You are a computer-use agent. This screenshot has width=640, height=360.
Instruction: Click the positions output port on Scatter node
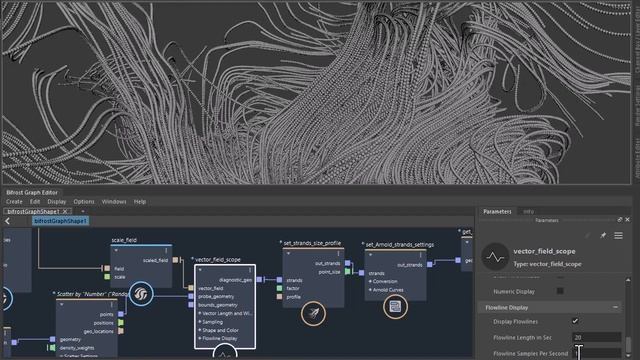[121, 322]
